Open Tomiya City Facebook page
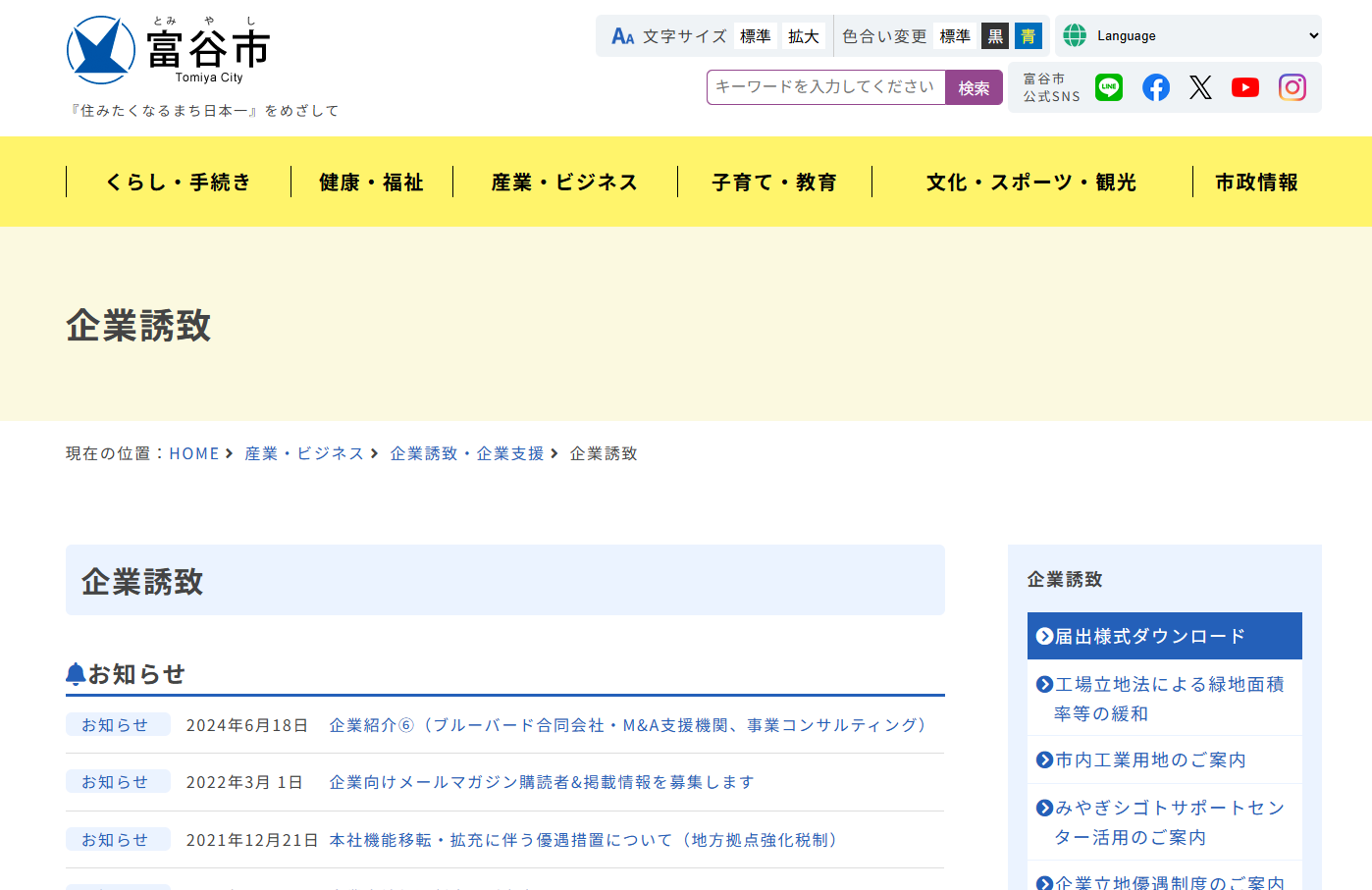Screen dimensions: 1372x890 tap(1156, 87)
